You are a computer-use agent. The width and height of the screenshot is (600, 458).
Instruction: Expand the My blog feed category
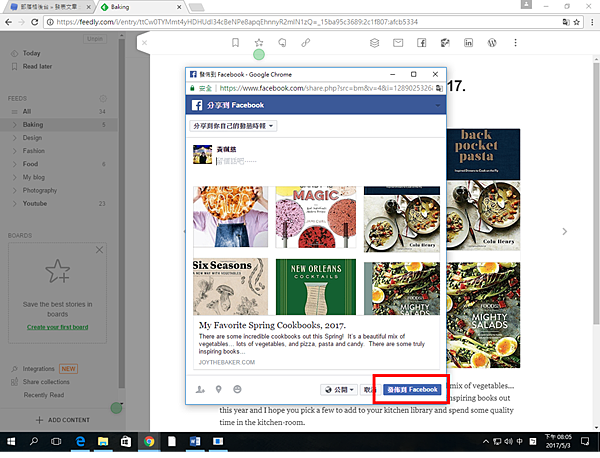[x=15, y=177]
